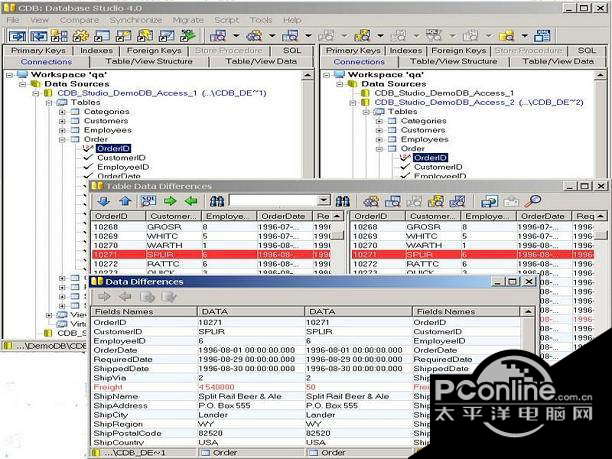Switch to left panel Primary Keys tab
This screenshot has width=612, height=459.
pos(38,51)
